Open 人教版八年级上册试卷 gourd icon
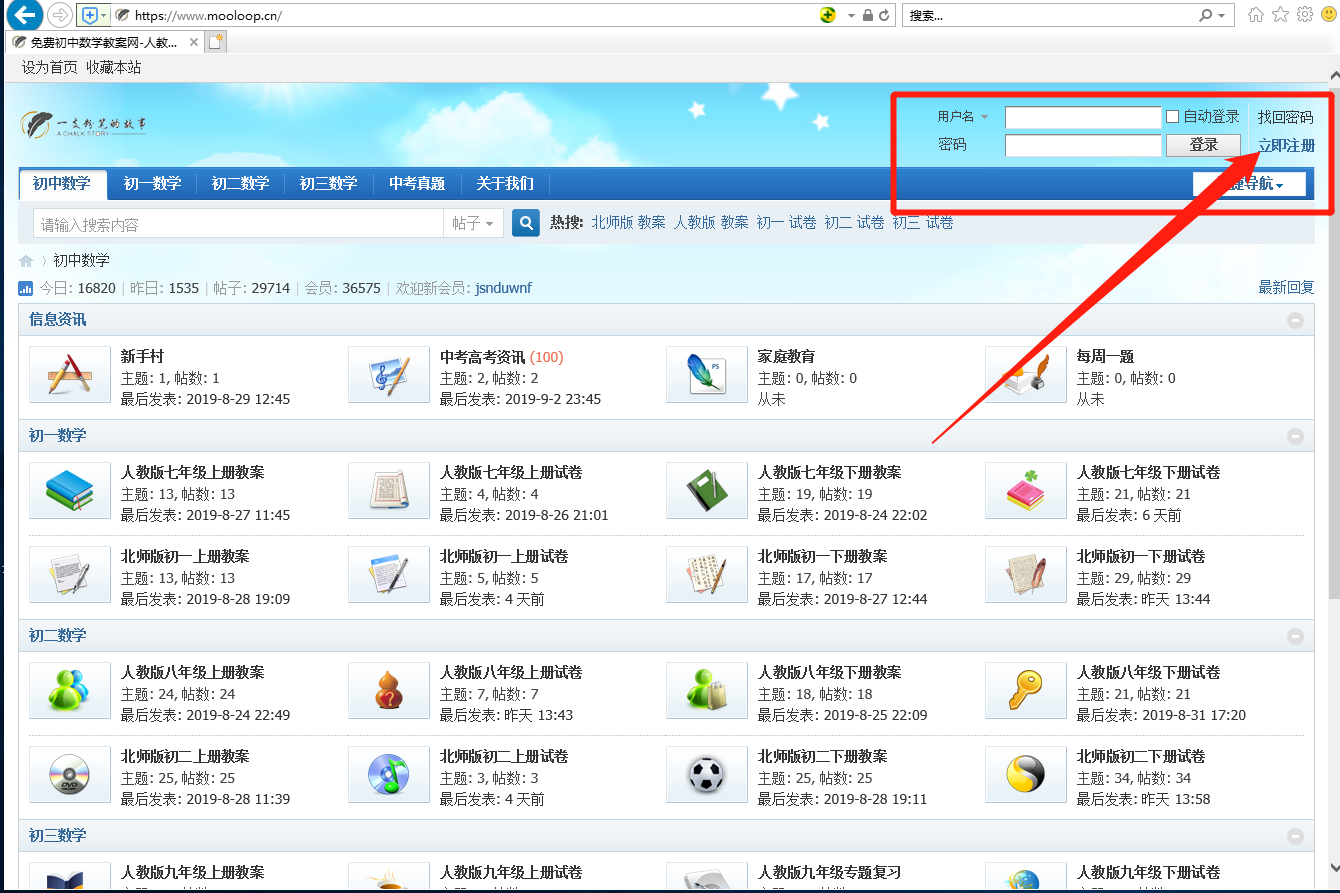The image size is (1340, 893). point(389,691)
